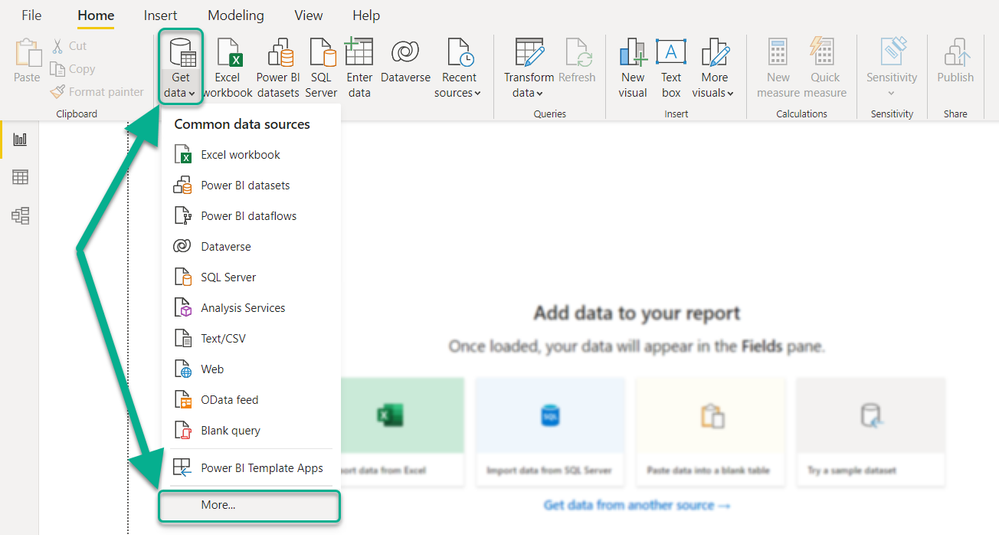The width and height of the screenshot is (999, 535).
Task: Choose Dataverse from the dropdown menu
Action: click(251, 246)
